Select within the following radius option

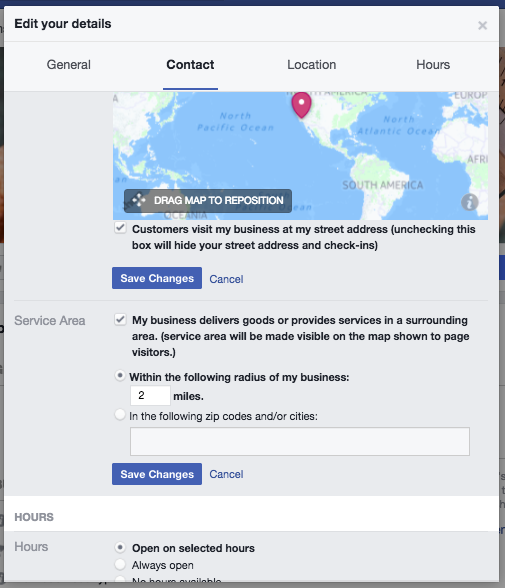click(120, 375)
